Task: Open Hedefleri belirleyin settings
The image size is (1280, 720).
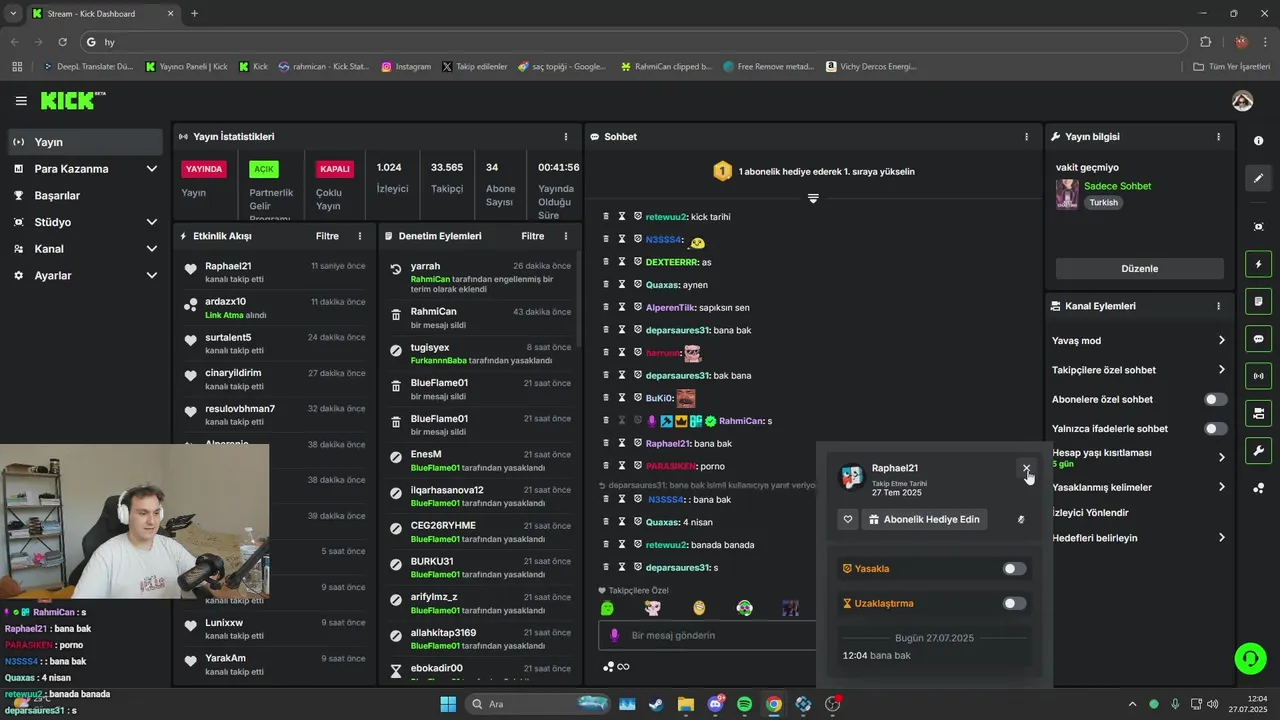Action: coord(1138,538)
